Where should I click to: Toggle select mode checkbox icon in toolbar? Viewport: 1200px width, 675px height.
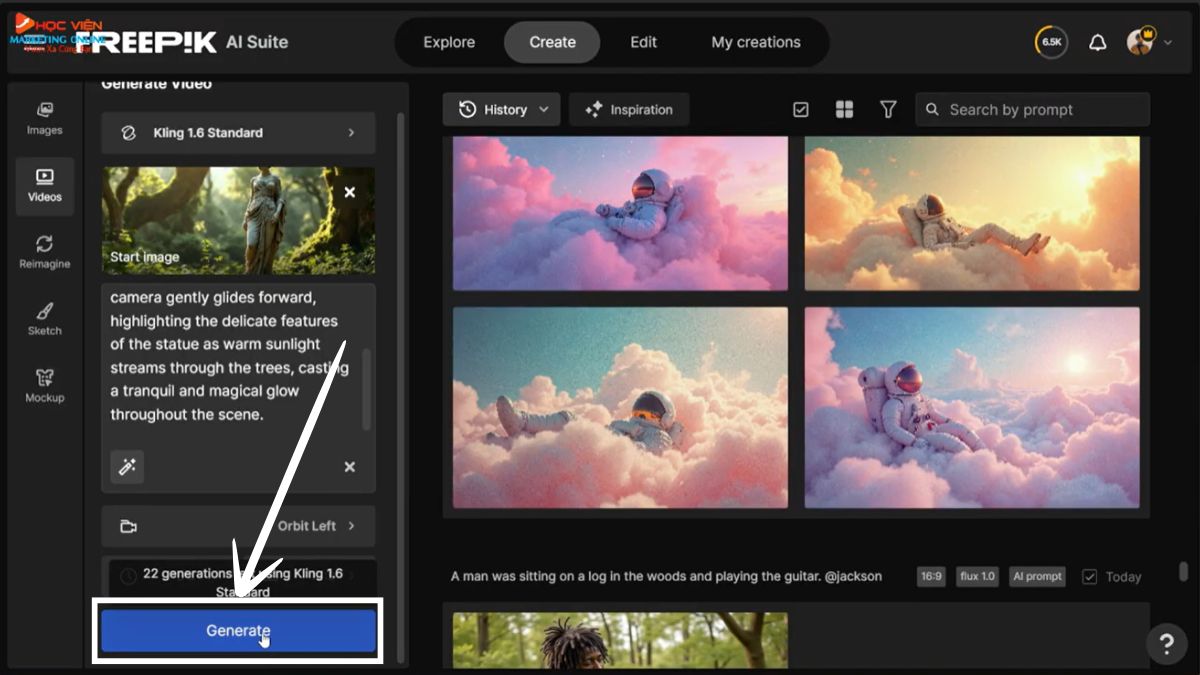(x=801, y=110)
